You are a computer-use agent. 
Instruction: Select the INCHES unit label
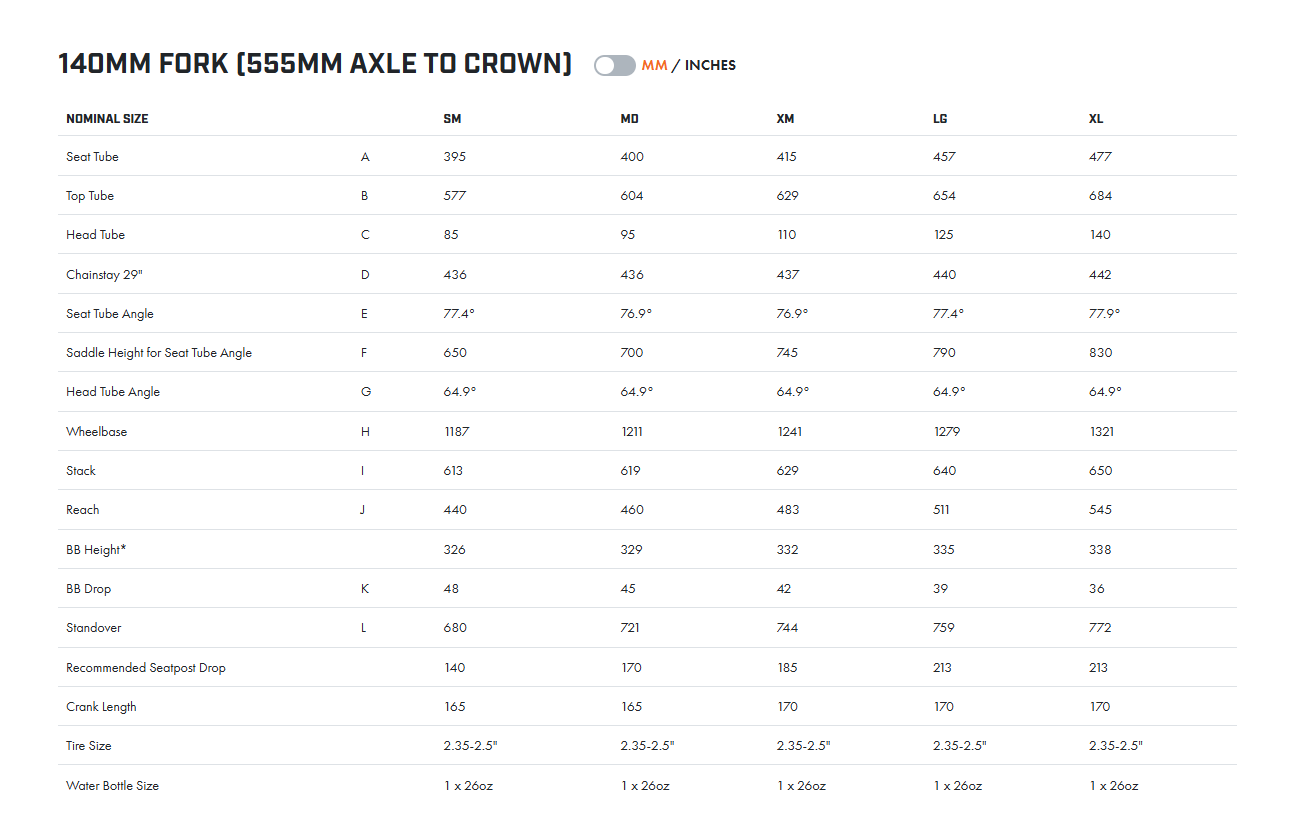tap(710, 65)
